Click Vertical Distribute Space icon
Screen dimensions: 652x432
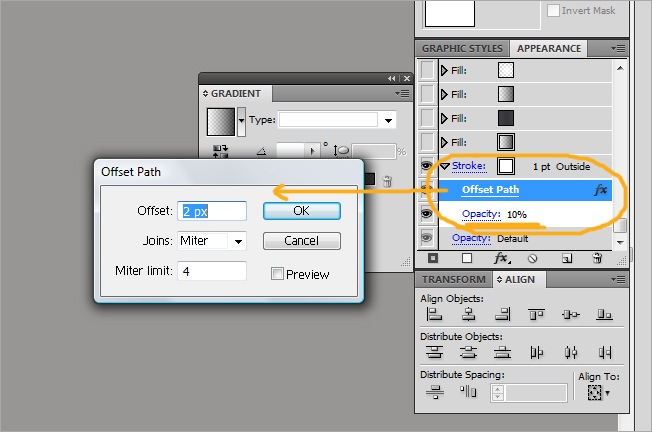(x=435, y=392)
